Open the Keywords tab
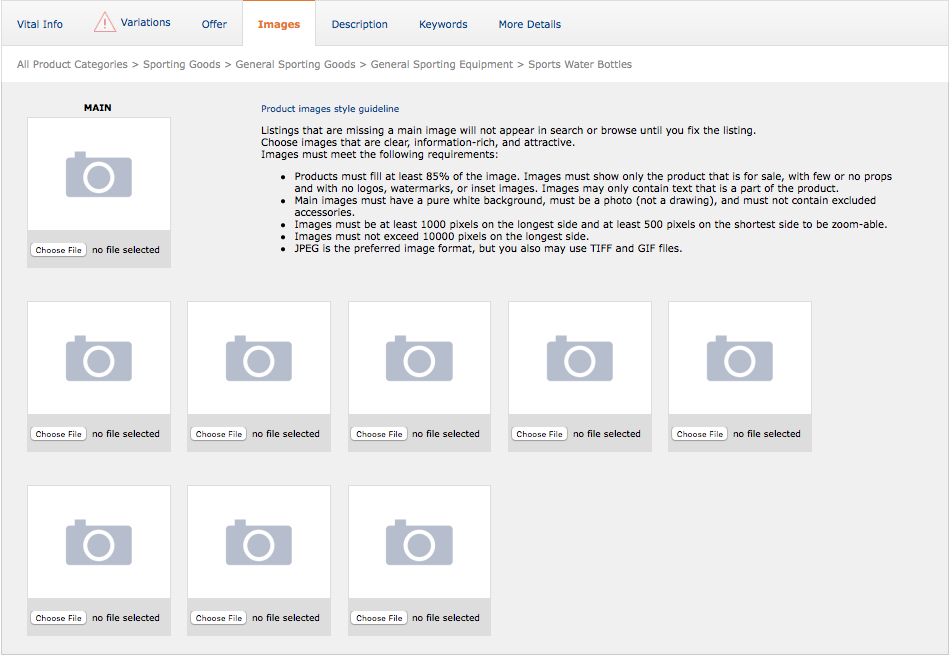 coord(443,23)
